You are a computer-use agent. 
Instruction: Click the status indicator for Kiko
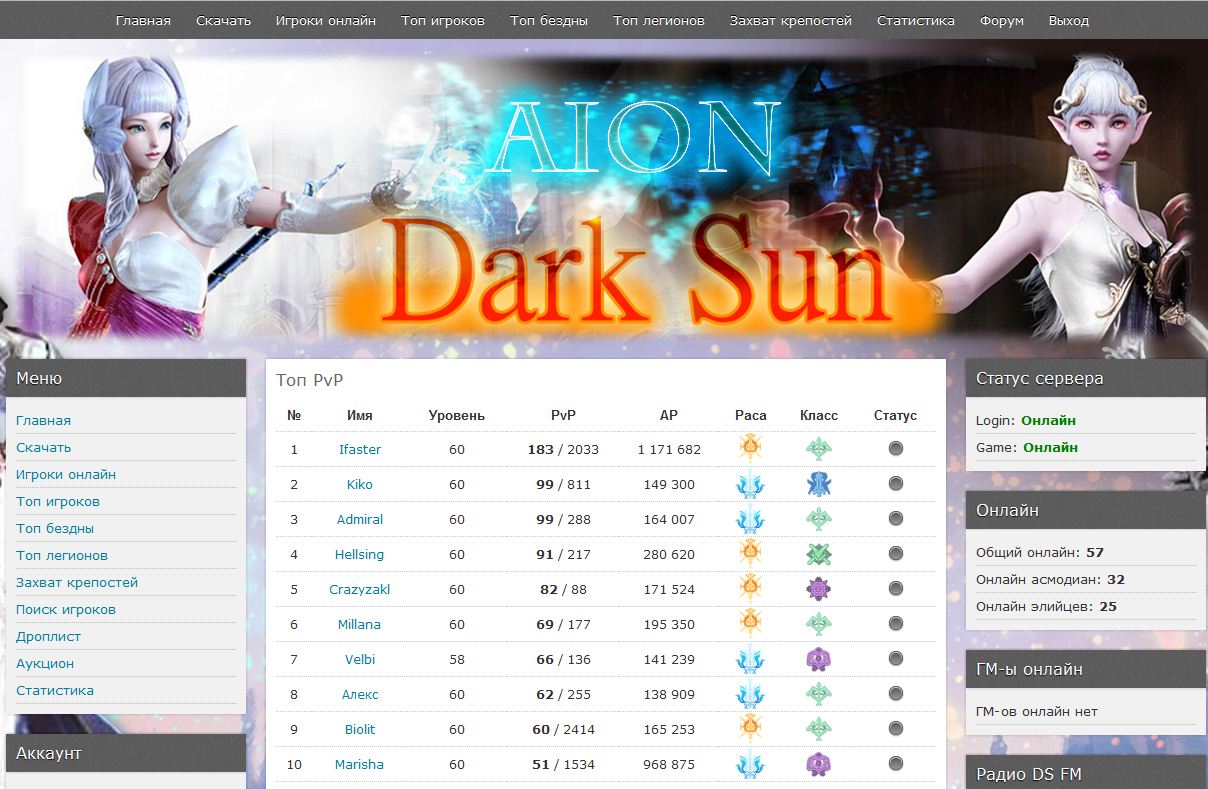(x=895, y=484)
